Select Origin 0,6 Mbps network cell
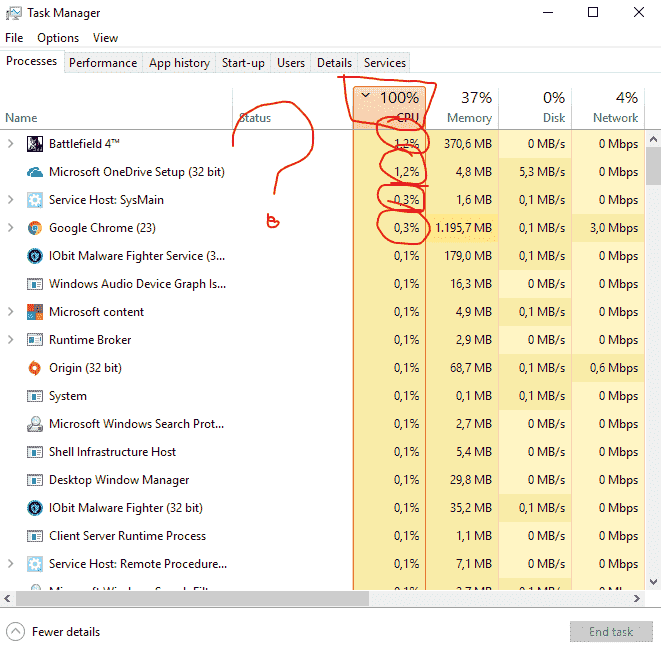The image size is (661, 654). pos(608,368)
